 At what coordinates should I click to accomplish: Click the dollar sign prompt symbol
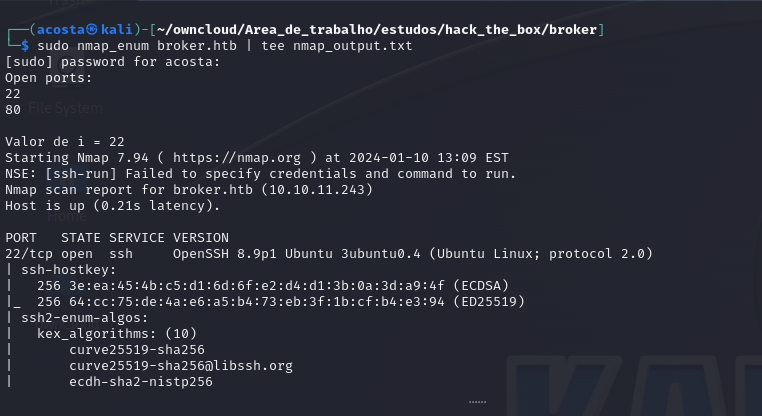coord(25,46)
